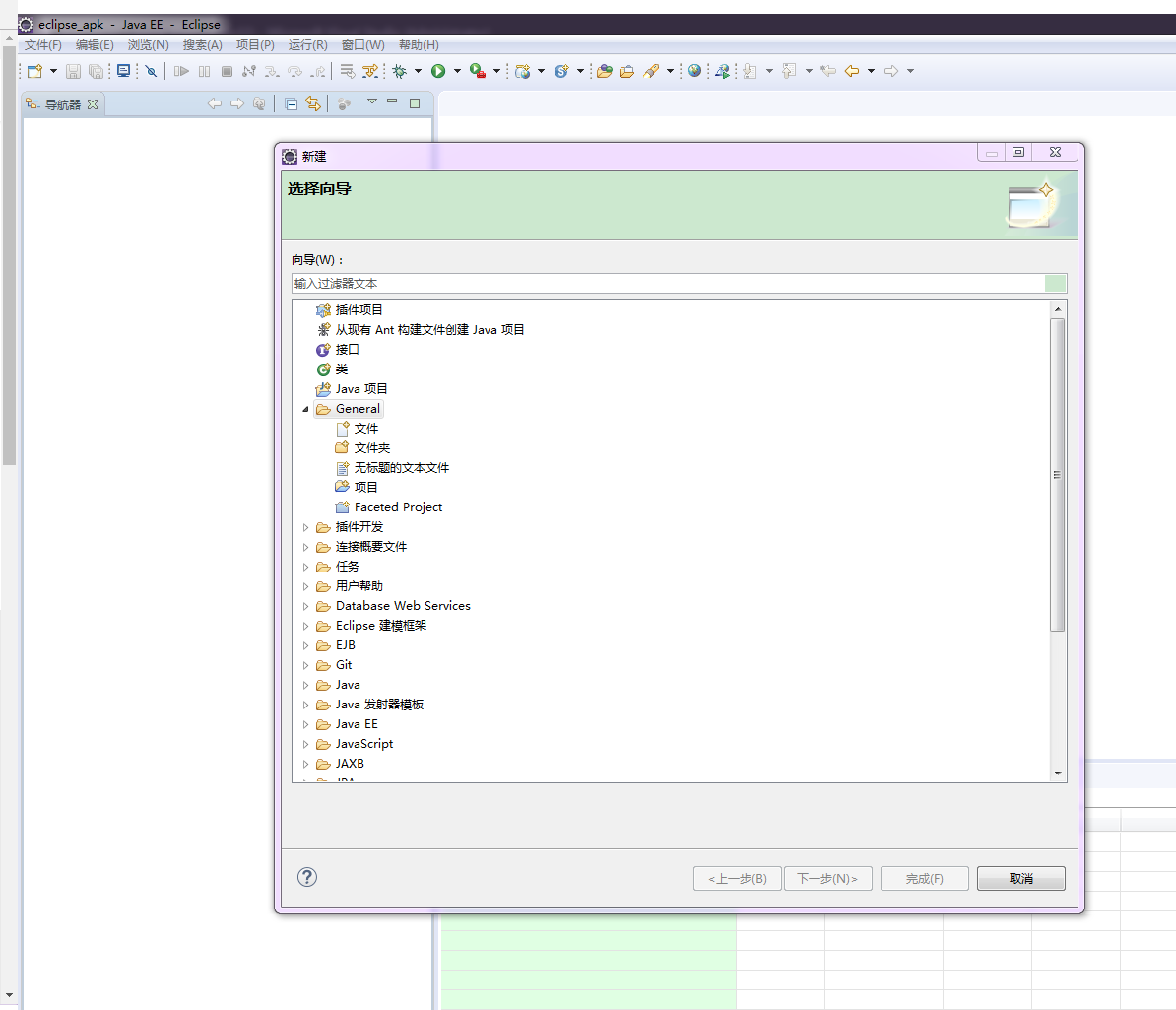Click the wizard list vertical scrollbar

point(1058,475)
